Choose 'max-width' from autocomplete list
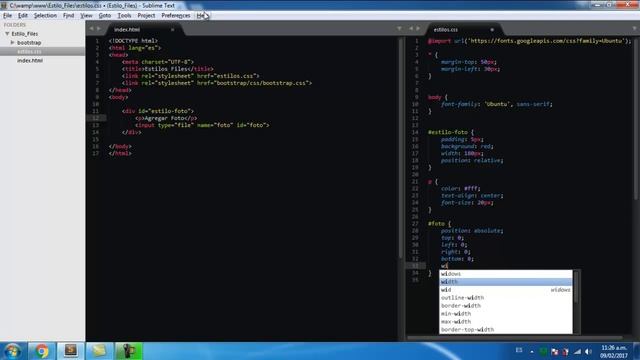This screenshot has height=360, width=640. [x=506, y=322]
